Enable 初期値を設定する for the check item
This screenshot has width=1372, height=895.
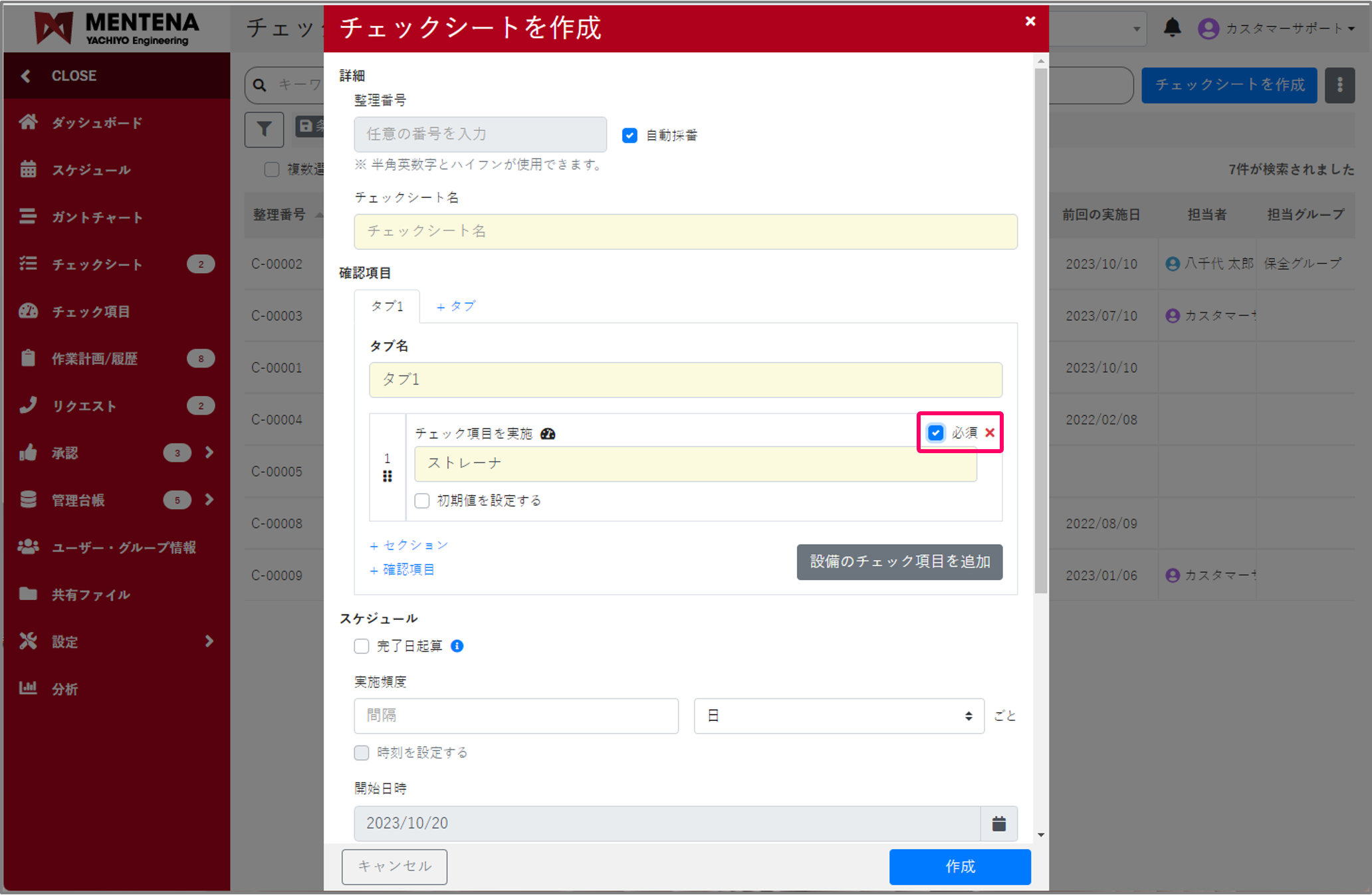[x=422, y=500]
